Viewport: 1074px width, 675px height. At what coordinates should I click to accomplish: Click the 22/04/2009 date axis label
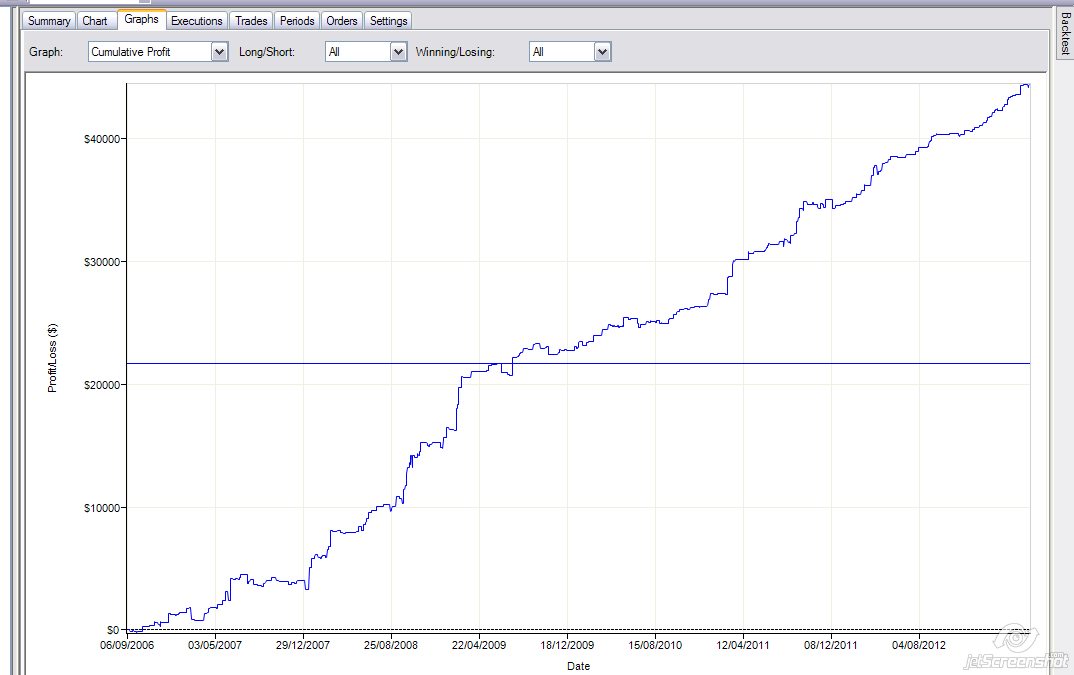(479, 647)
